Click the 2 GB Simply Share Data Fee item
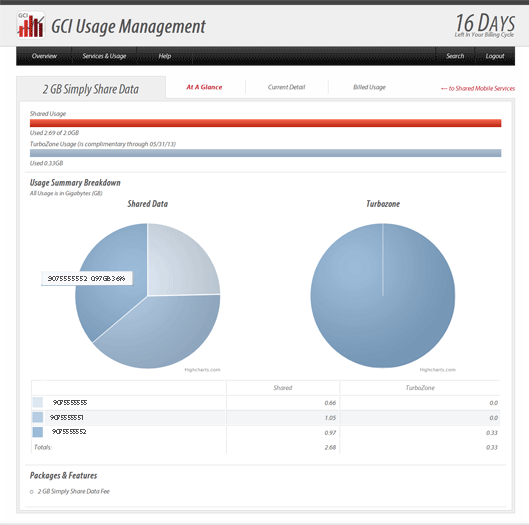The image size is (529, 525). pos(74,491)
